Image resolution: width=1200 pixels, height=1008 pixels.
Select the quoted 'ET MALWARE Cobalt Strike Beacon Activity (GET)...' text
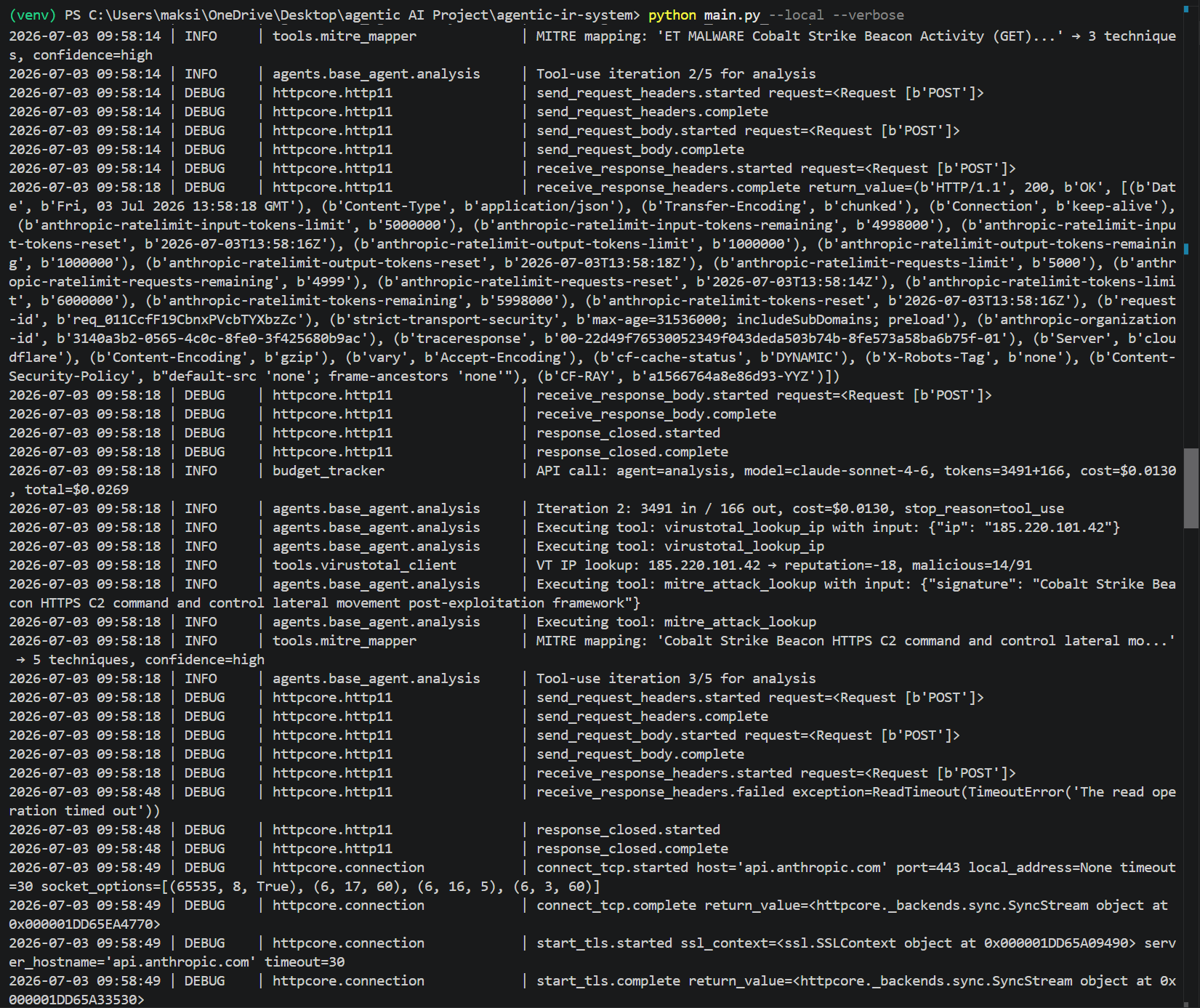point(860,36)
